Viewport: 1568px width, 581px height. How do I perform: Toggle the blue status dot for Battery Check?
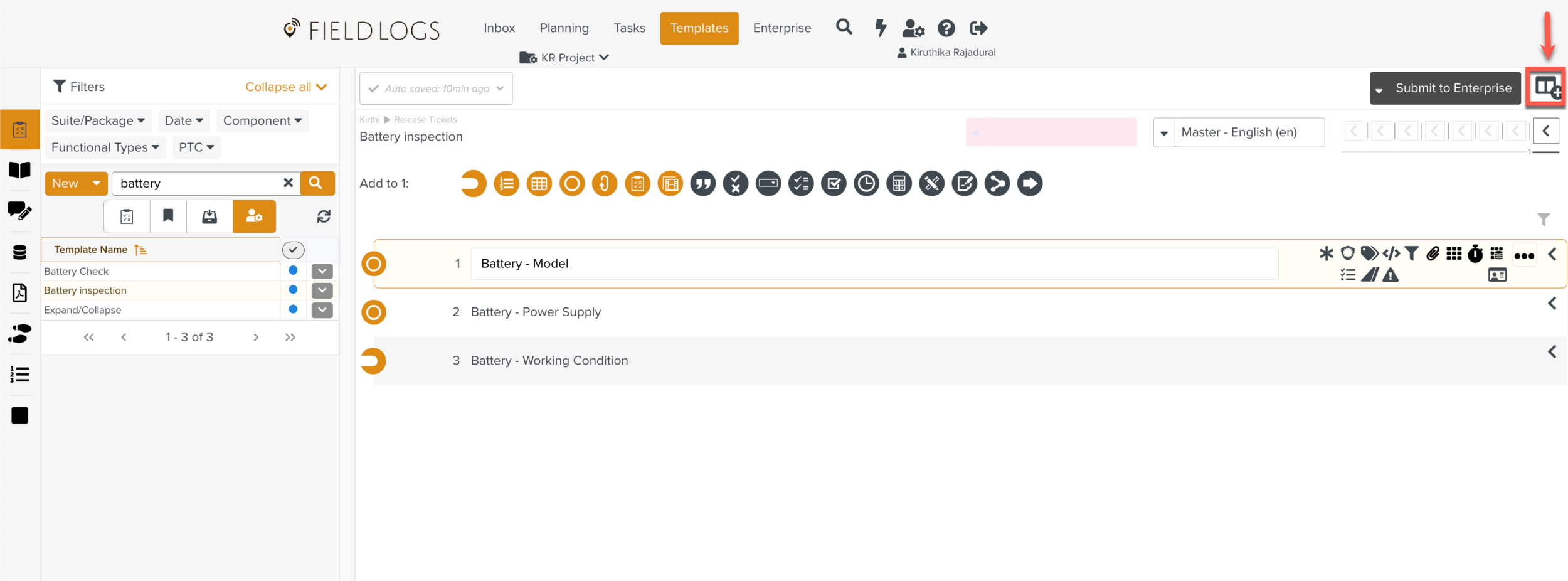coord(293,271)
